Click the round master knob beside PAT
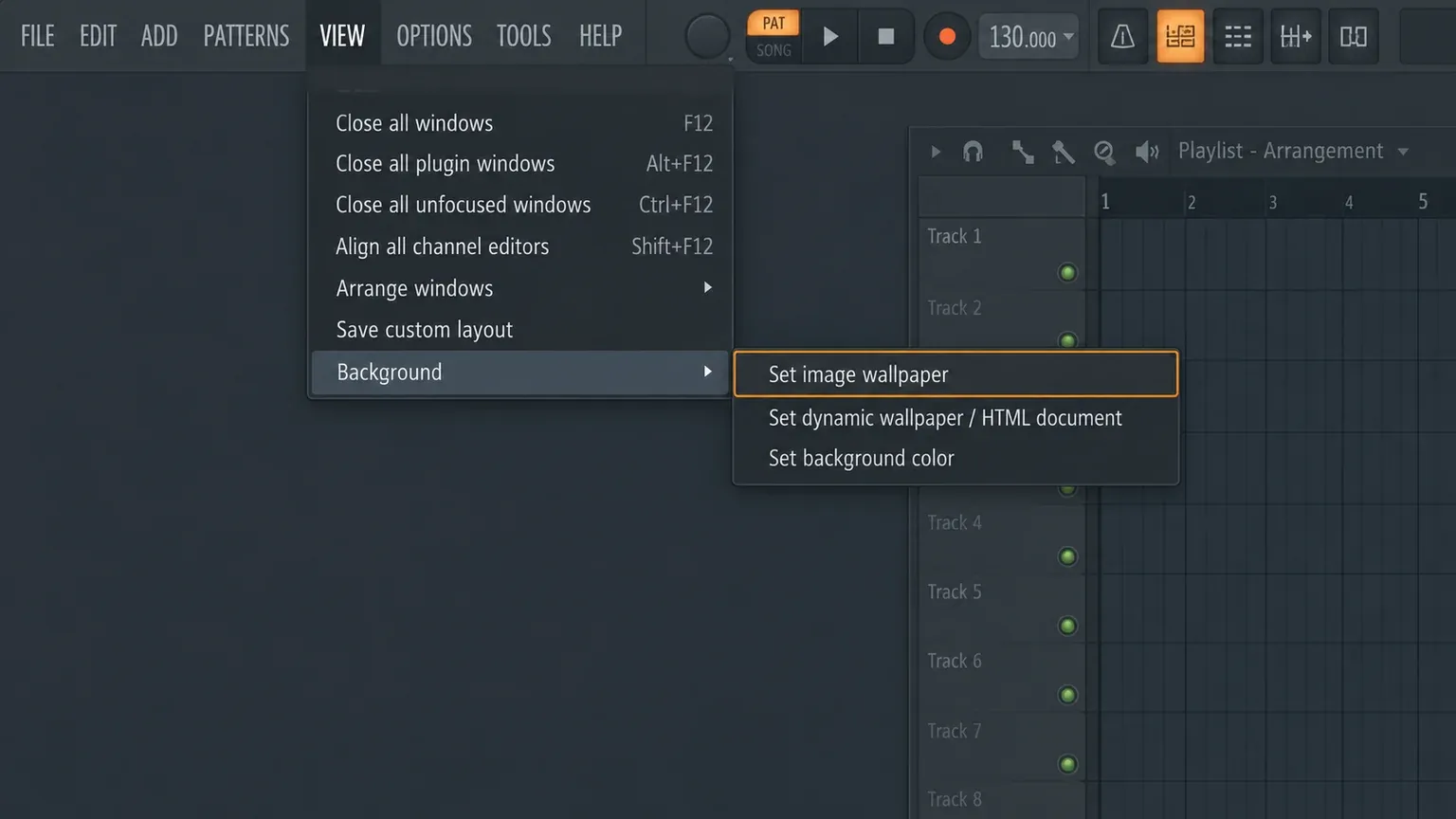 tap(707, 37)
